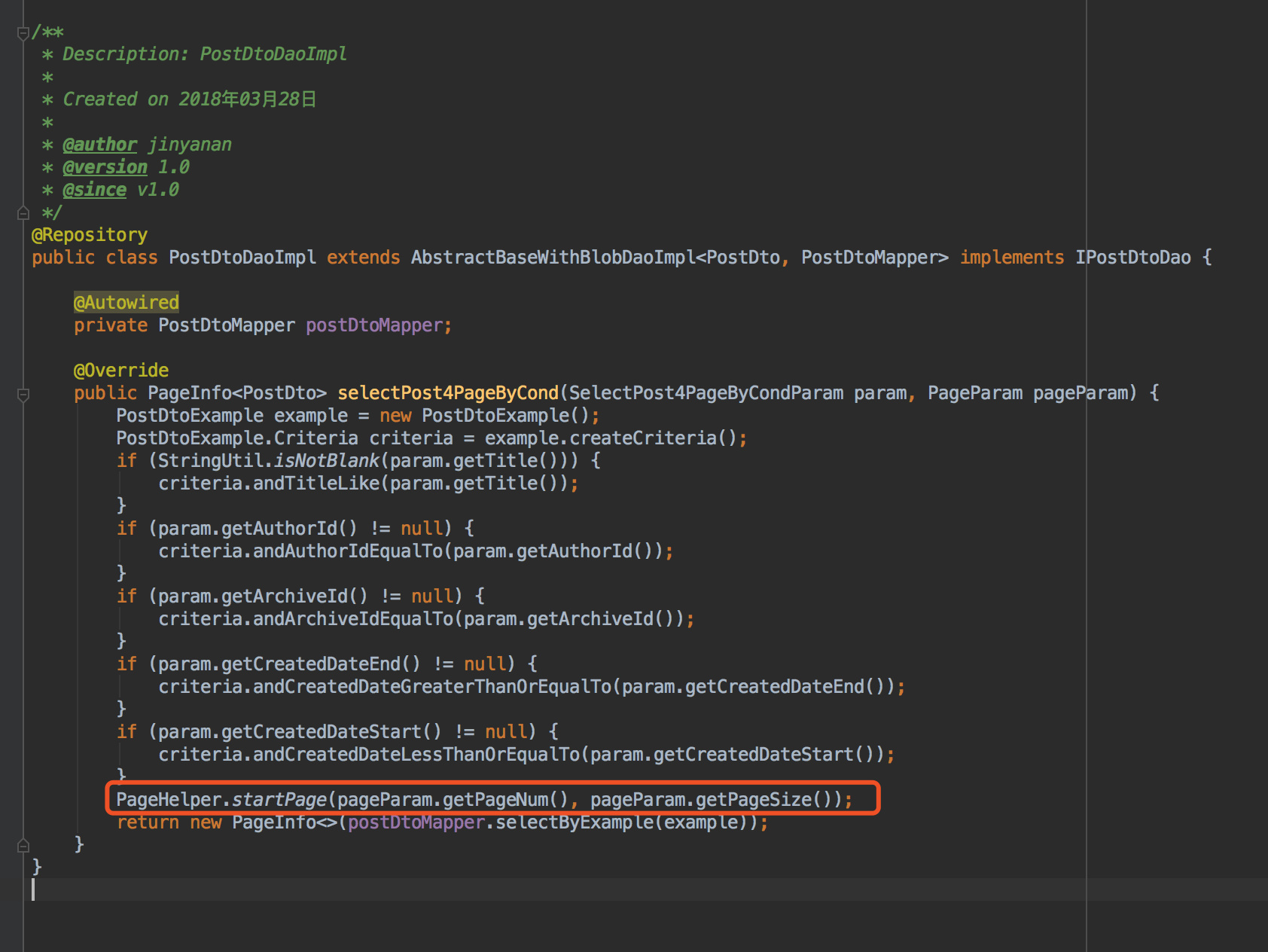1268x952 pixels.
Task: Click the highlighted @Autowired annotation
Action: tap(126, 303)
